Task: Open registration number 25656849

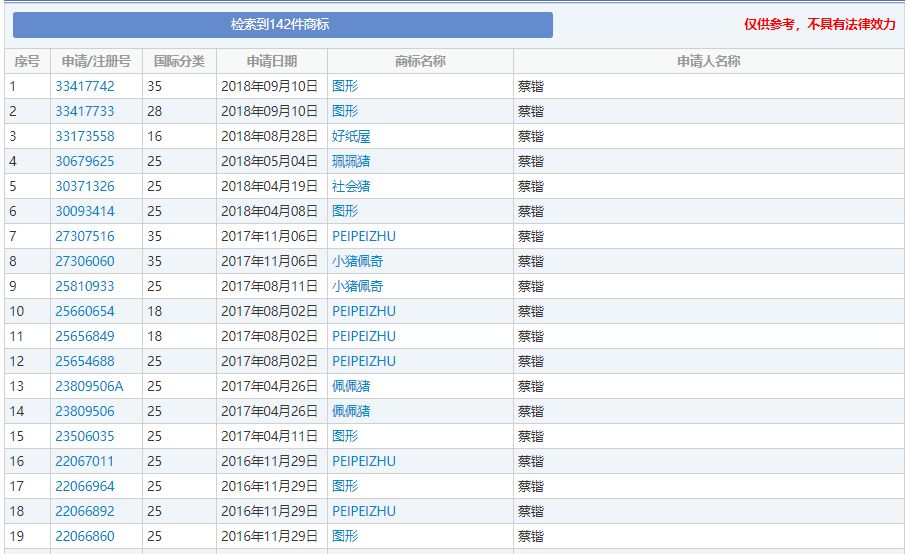Action: (84, 336)
